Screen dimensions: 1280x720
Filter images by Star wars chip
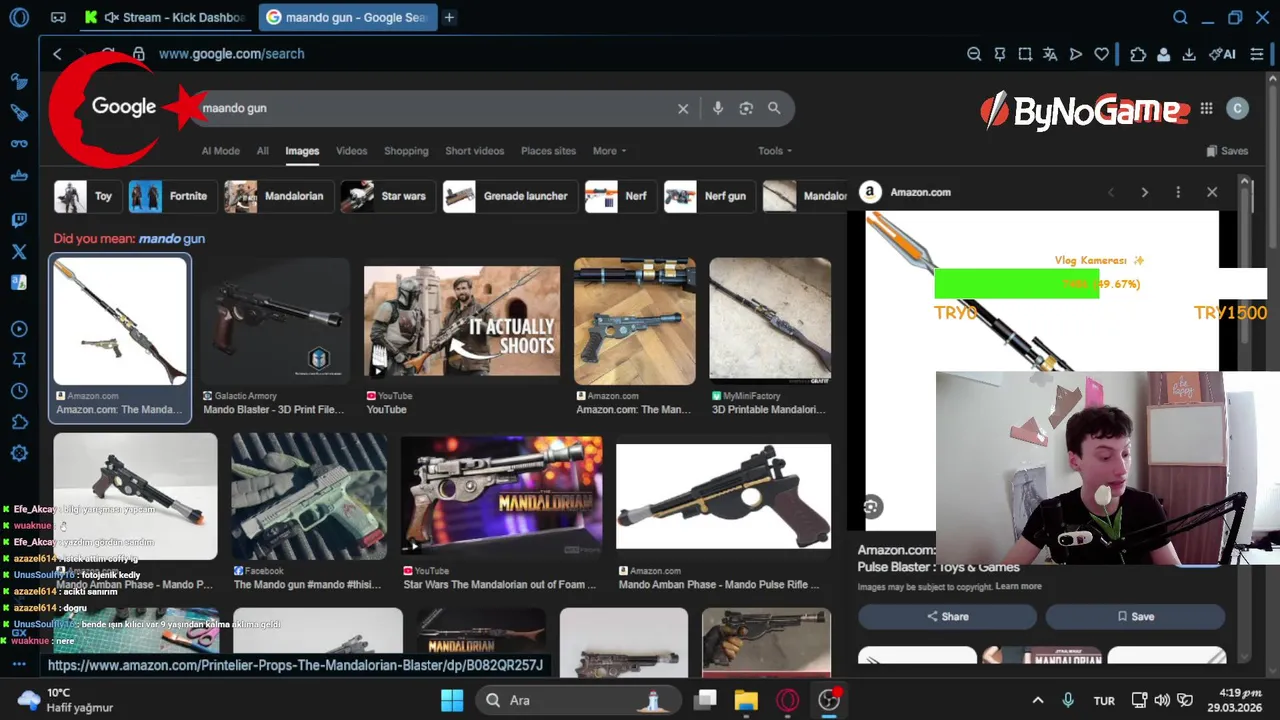click(x=387, y=196)
